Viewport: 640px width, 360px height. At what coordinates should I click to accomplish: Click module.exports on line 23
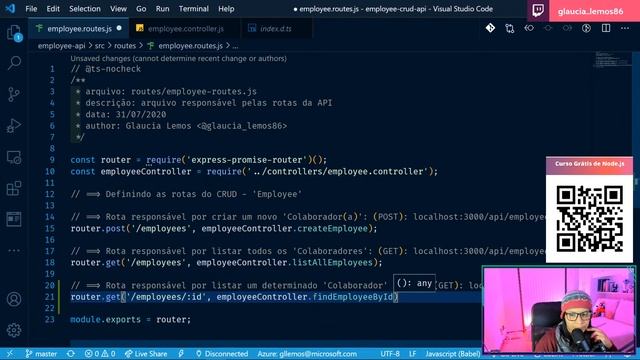[x=105, y=319]
